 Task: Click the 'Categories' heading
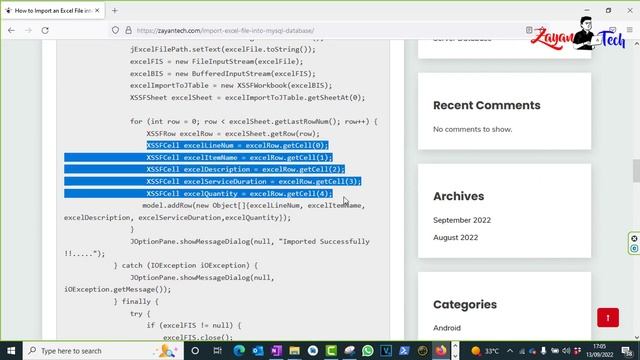(465, 304)
